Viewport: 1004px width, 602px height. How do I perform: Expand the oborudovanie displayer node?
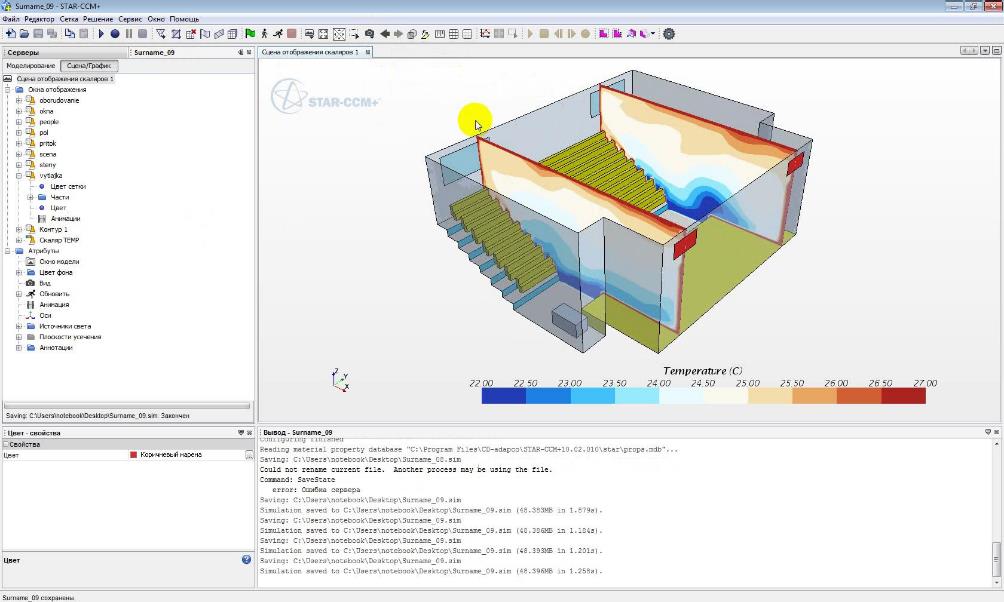(18, 100)
